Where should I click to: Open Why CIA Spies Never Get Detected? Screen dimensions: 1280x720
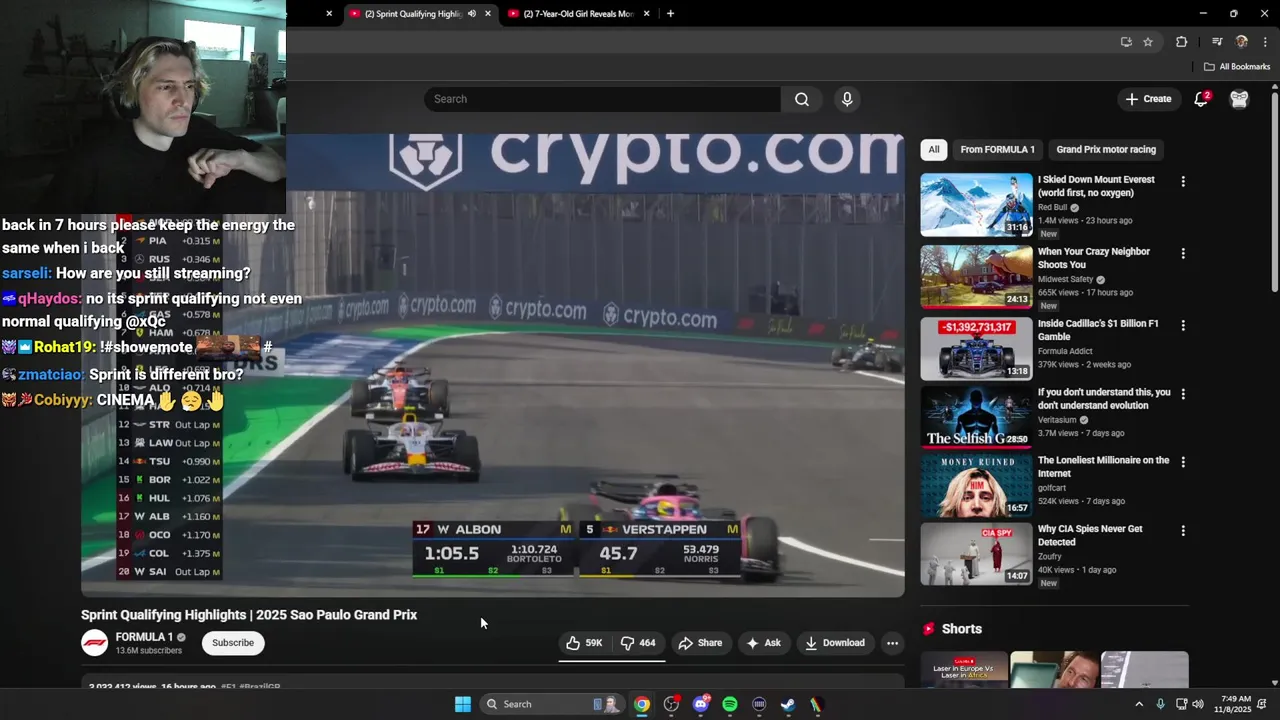(x=1090, y=535)
